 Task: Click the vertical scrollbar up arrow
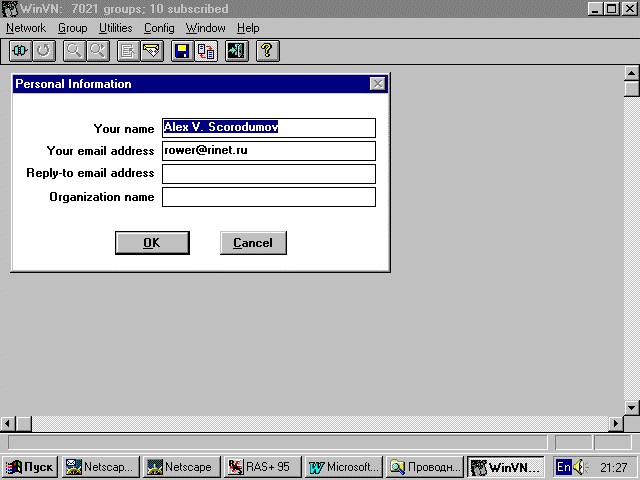click(x=631, y=73)
